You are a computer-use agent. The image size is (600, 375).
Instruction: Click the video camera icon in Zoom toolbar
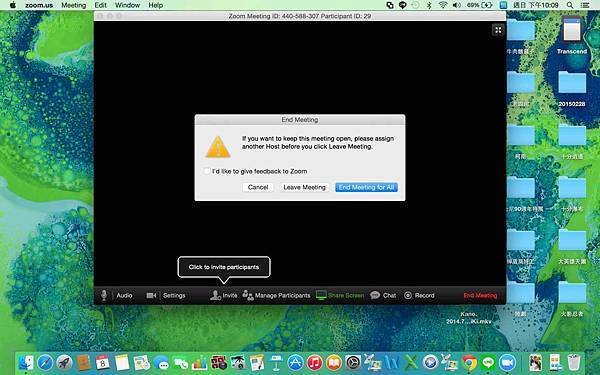(x=151, y=295)
